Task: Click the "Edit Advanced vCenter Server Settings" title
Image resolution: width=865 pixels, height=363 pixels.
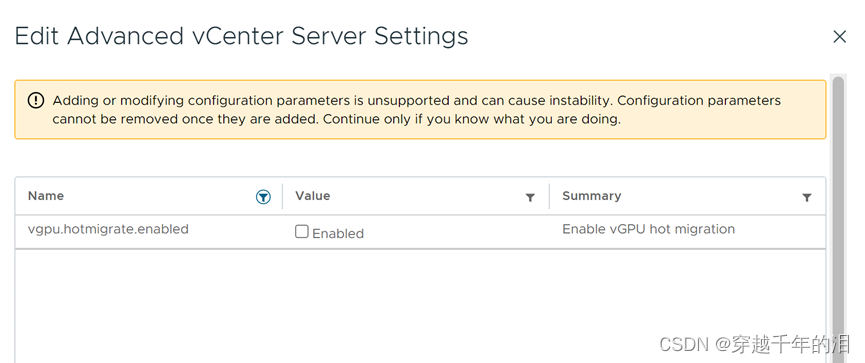Action: [241, 36]
